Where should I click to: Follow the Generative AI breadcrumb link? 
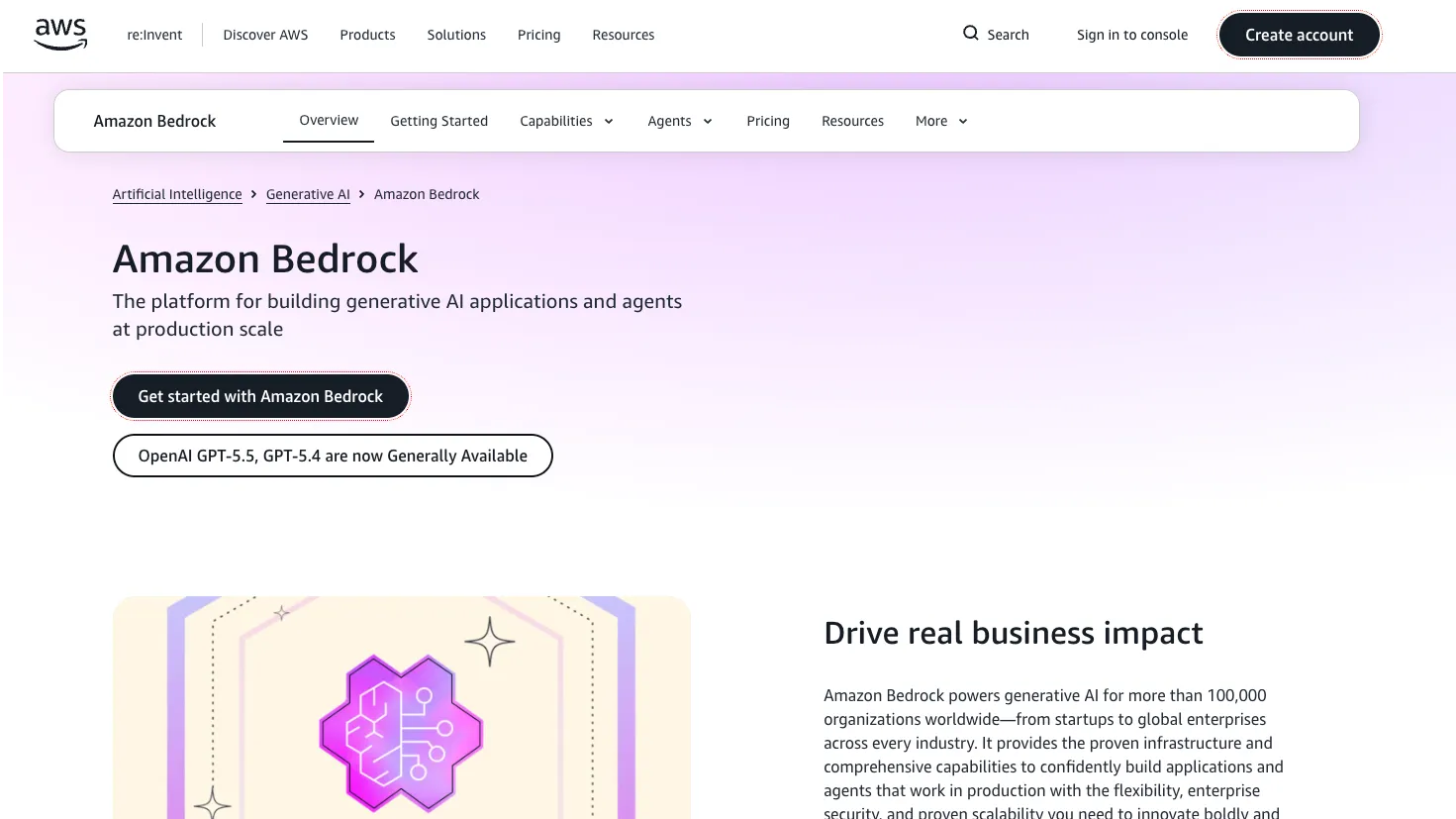tap(308, 194)
